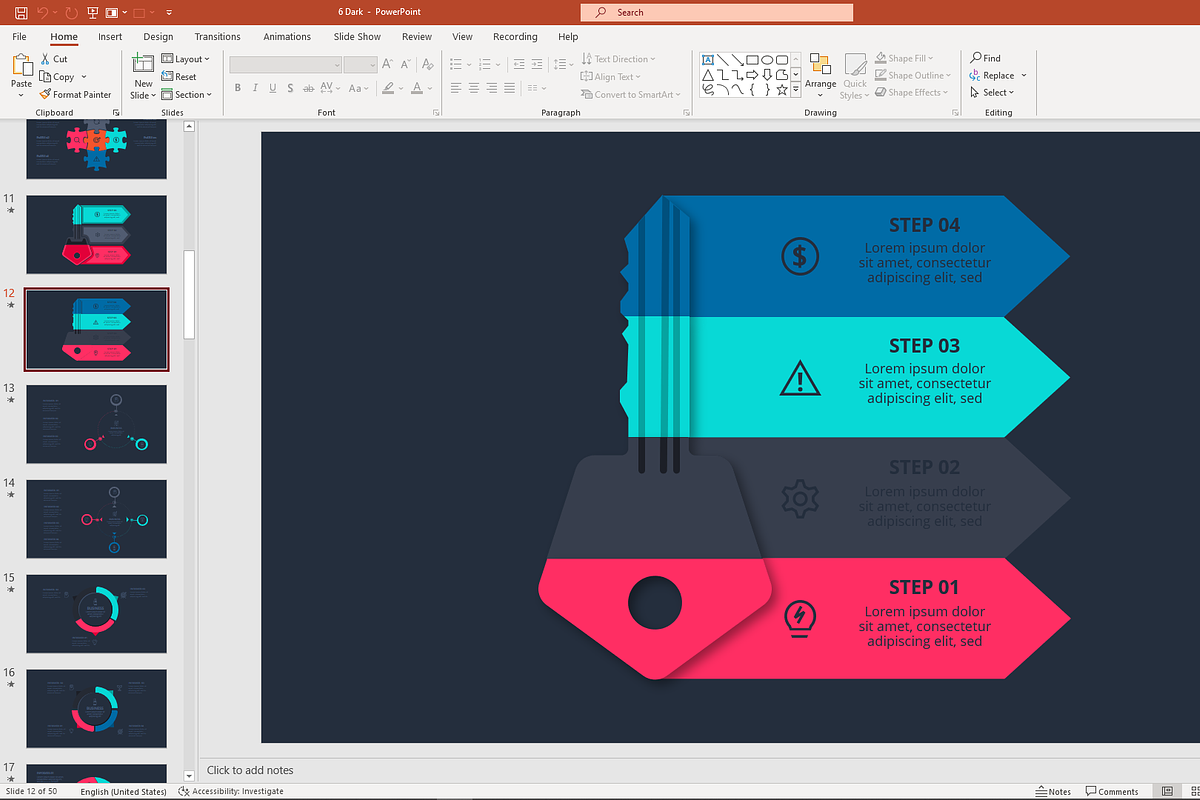Image resolution: width=1200 pixels, height=800 pixels.
Task: Click Accessibility: Investigate in status bar
Action: [x=231, y=791]
